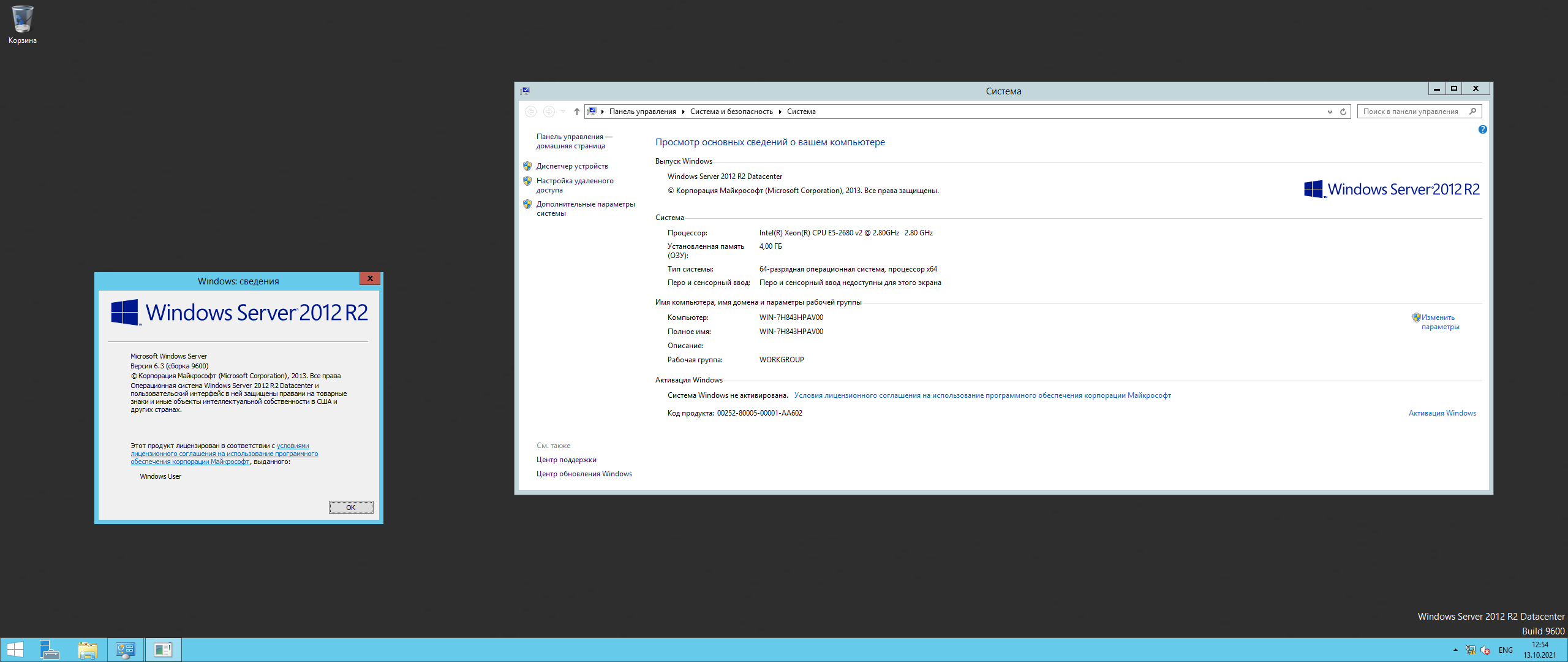This screenshot has height=662, width=1568.
Task: Select Control Panel taskbar button
Action: point(126,650)
